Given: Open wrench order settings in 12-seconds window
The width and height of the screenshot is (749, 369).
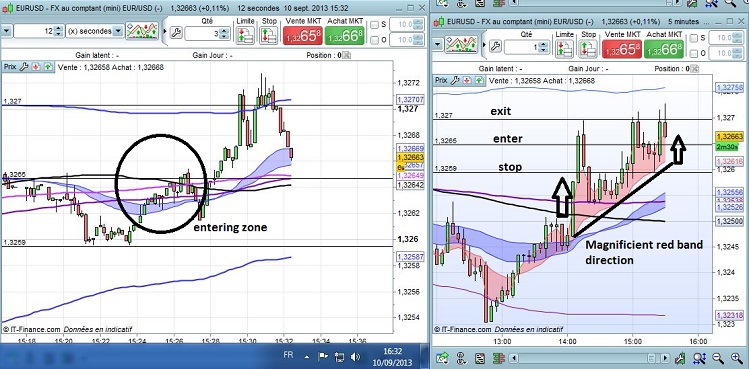Looking at the screenshot, I should (176, 33).
